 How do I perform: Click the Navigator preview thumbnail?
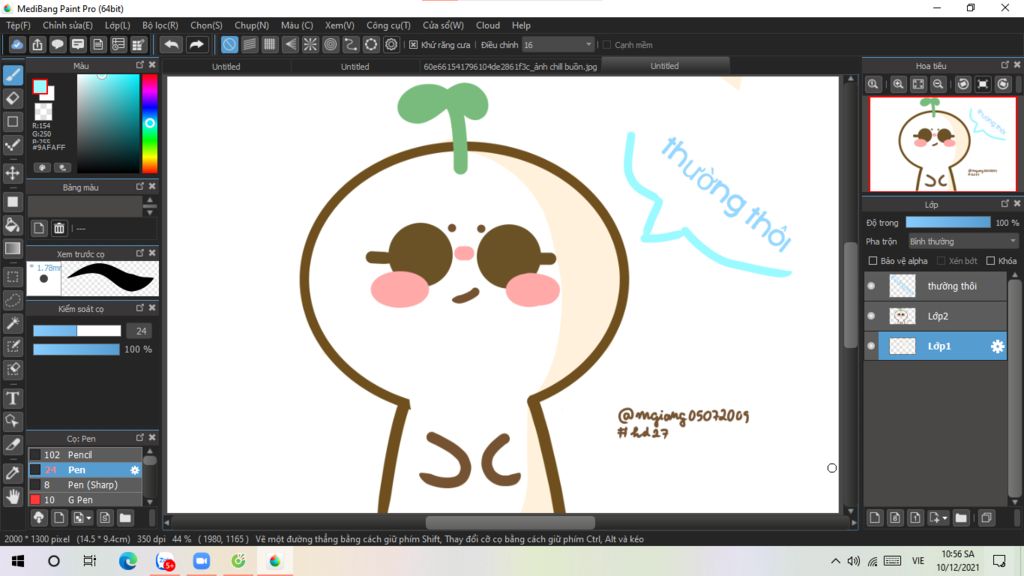tap(942, 144)
